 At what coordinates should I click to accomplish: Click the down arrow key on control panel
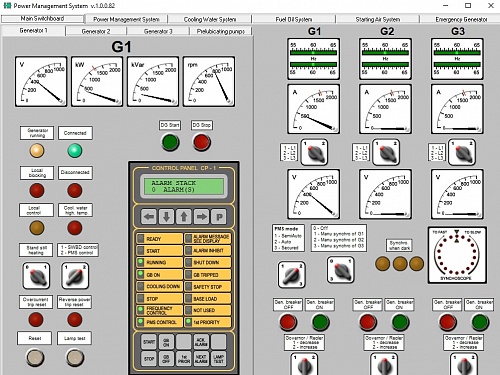pos(166,217)
